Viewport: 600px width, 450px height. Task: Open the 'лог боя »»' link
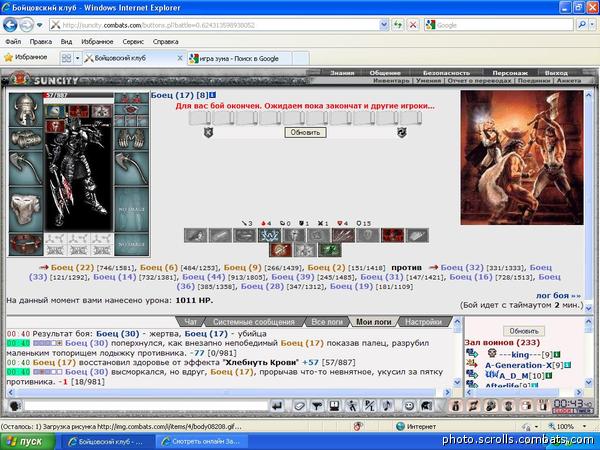pyautogui.click(x=558, y=295)
